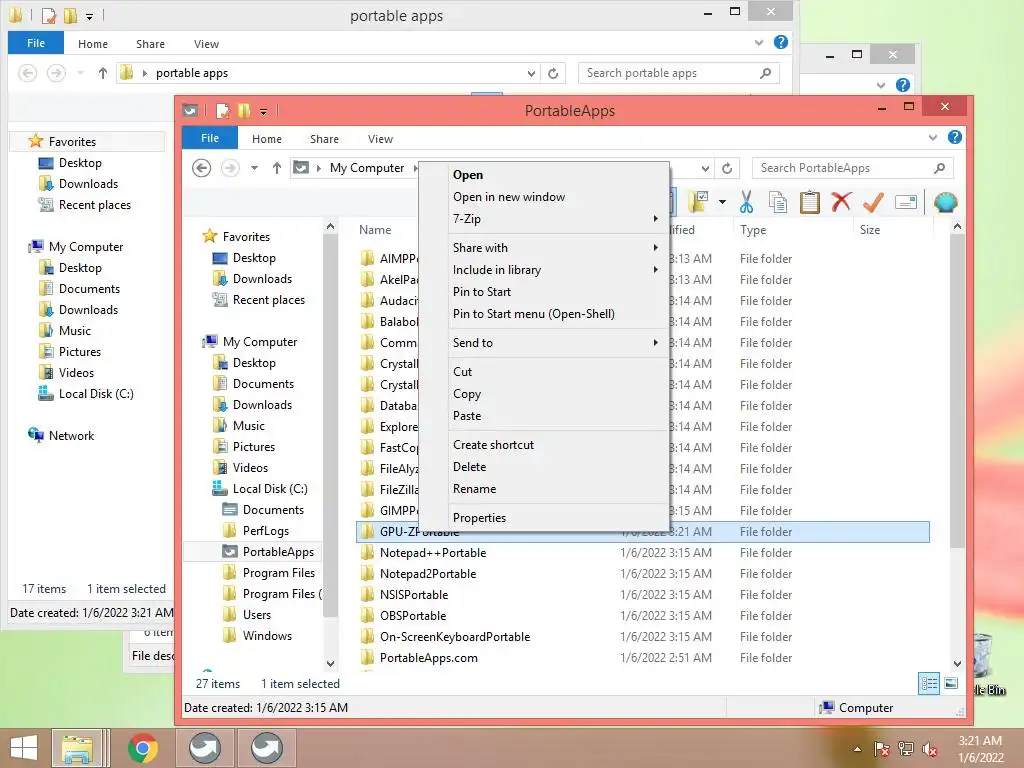Sort by Size column header
This screenshot has width=1024, height=768.
click(869, 230)
